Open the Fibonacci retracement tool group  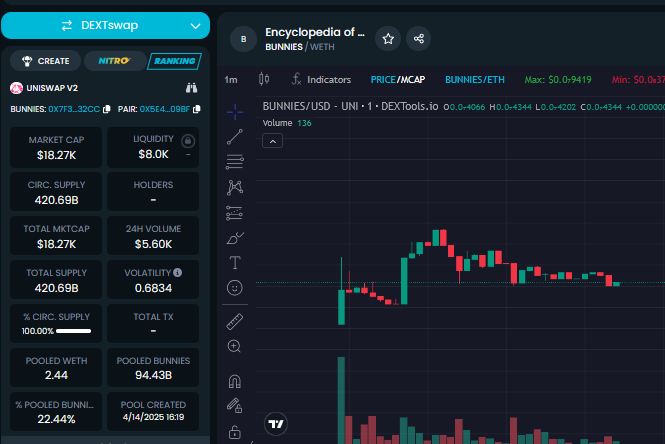point(235,162)
